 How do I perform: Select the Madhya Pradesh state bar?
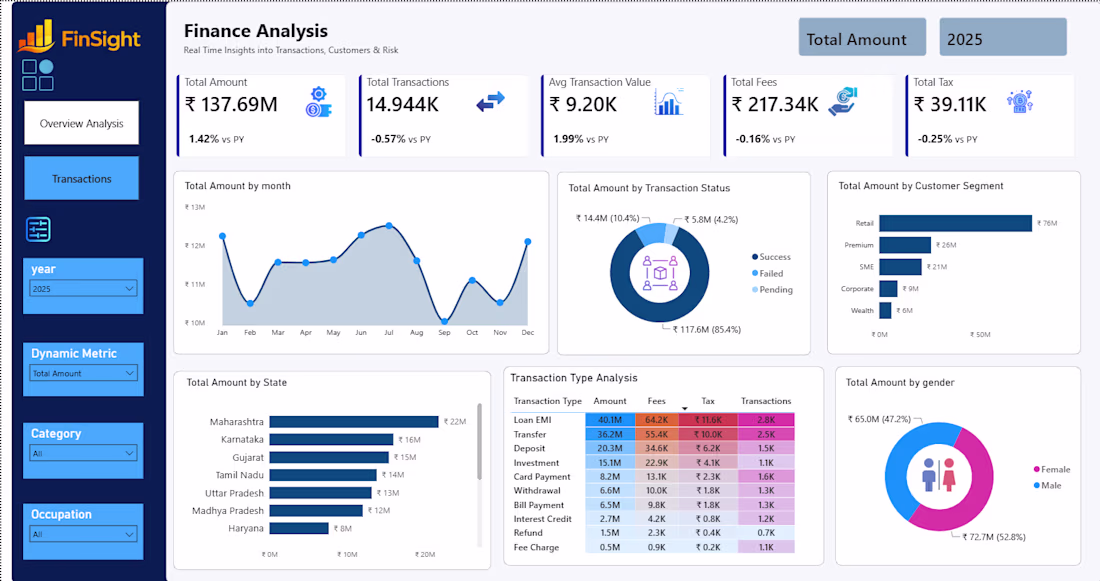(316, 511)
